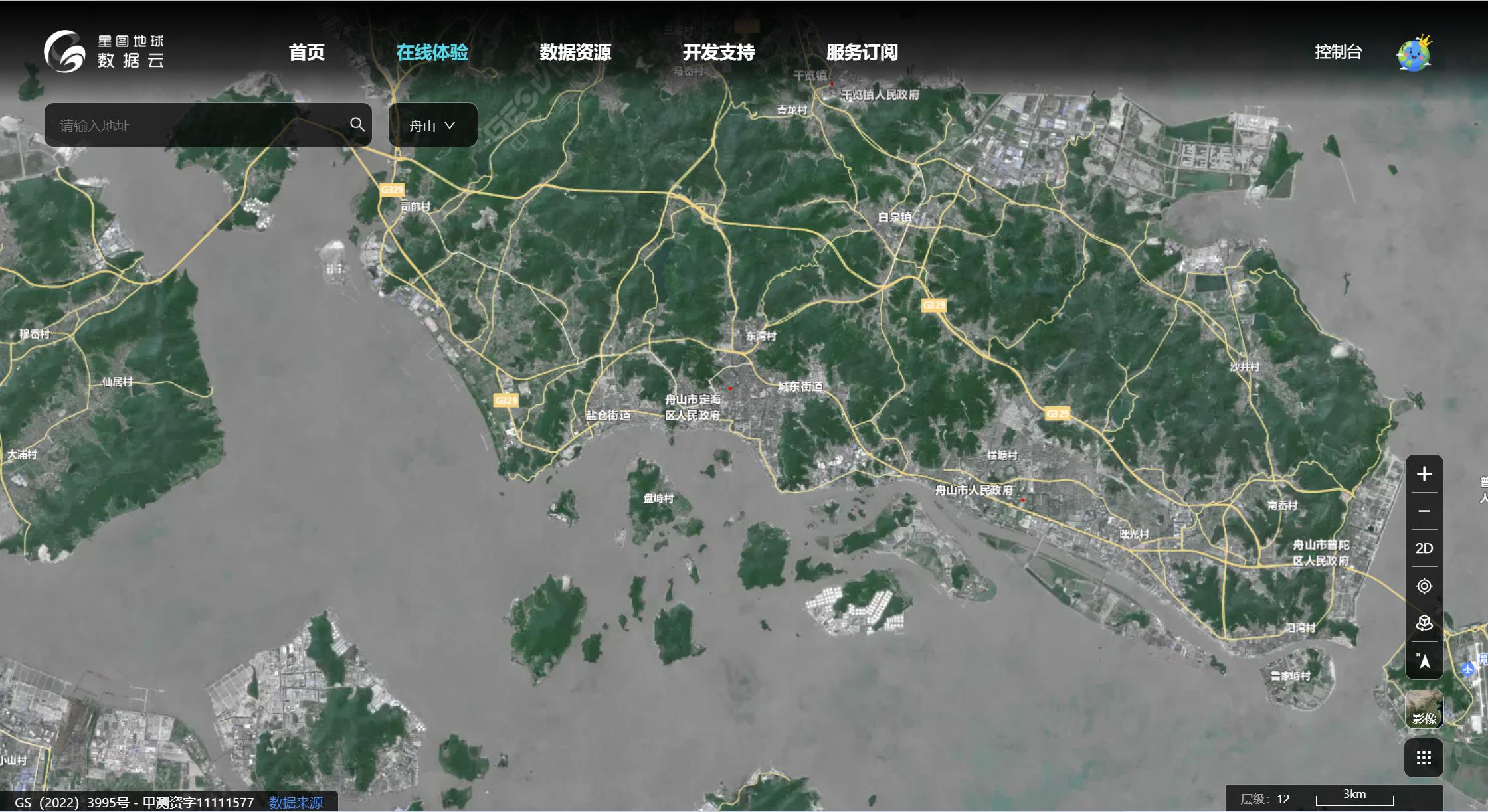Click the 城东街道 map label
Screen dimensions: 1488x812
[800, 386]
